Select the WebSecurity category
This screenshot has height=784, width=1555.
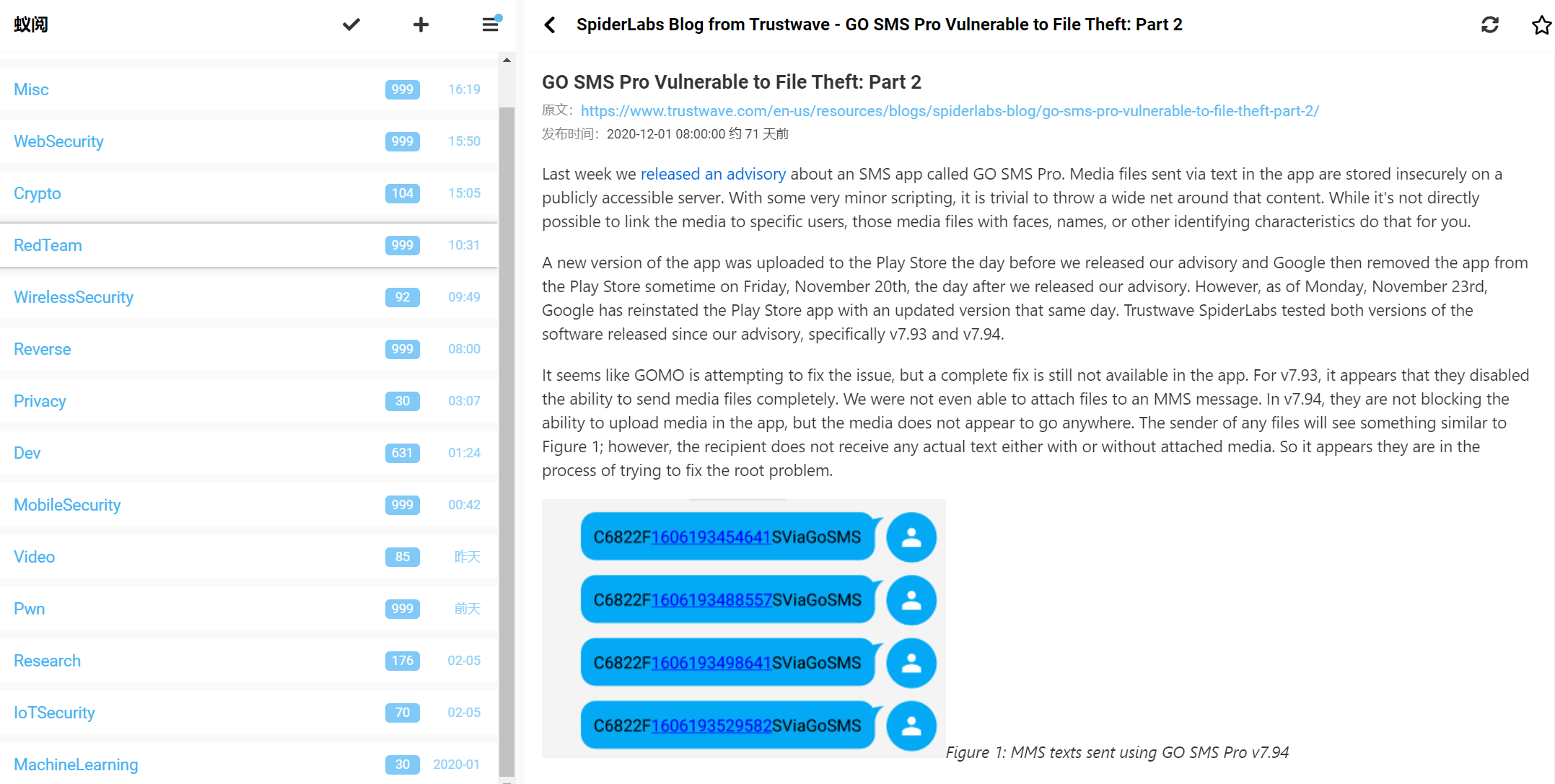[x=58, y=141]
